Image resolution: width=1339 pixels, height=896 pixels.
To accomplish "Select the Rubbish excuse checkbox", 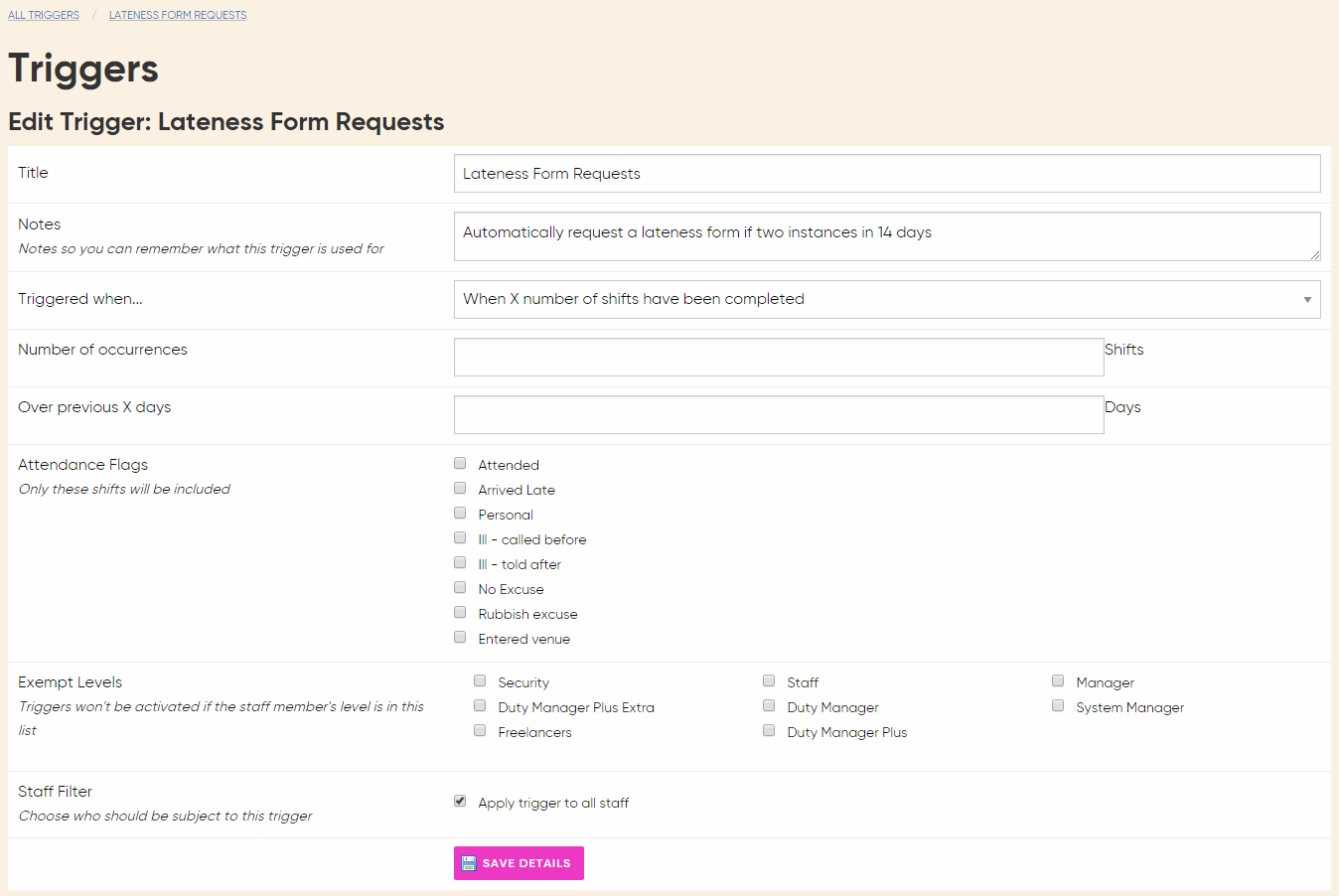I will (460, 613).
